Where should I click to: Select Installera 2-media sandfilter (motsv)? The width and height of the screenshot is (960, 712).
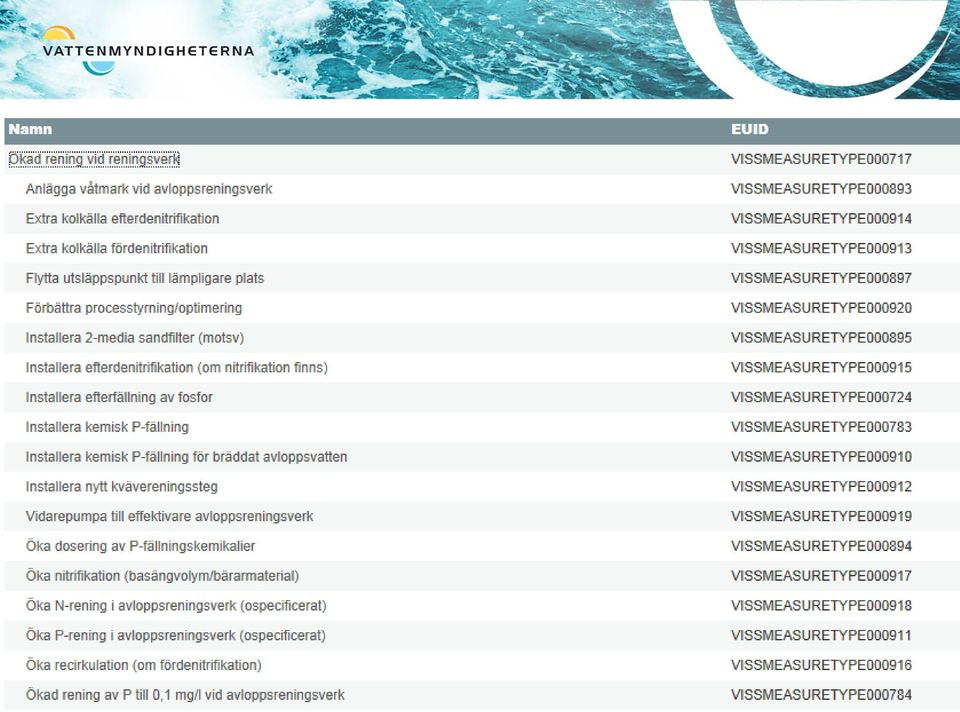click(135, 338)
